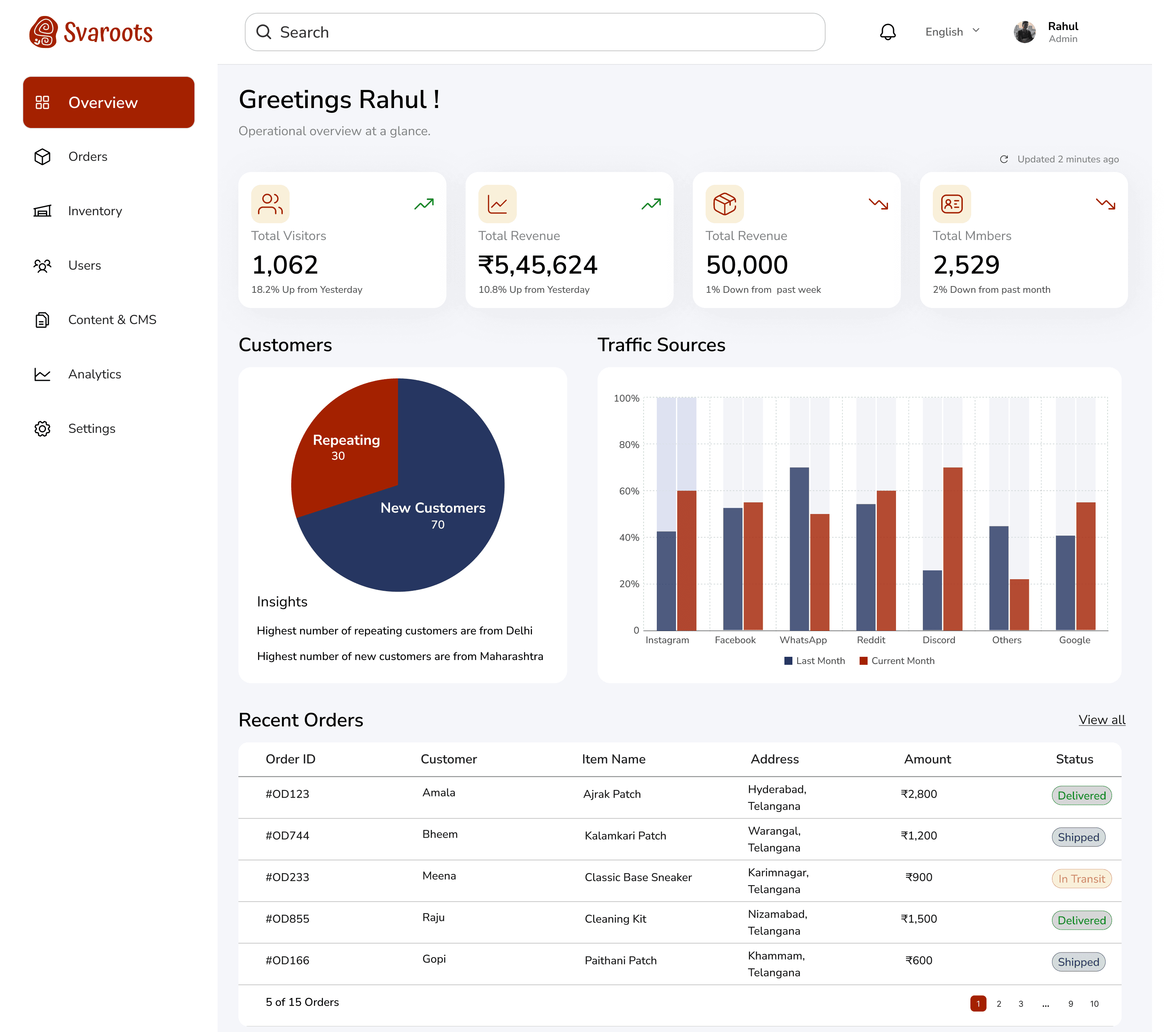
Task: Click the notification bell icon
Action: pyautogui.click(x=888, y=32)
